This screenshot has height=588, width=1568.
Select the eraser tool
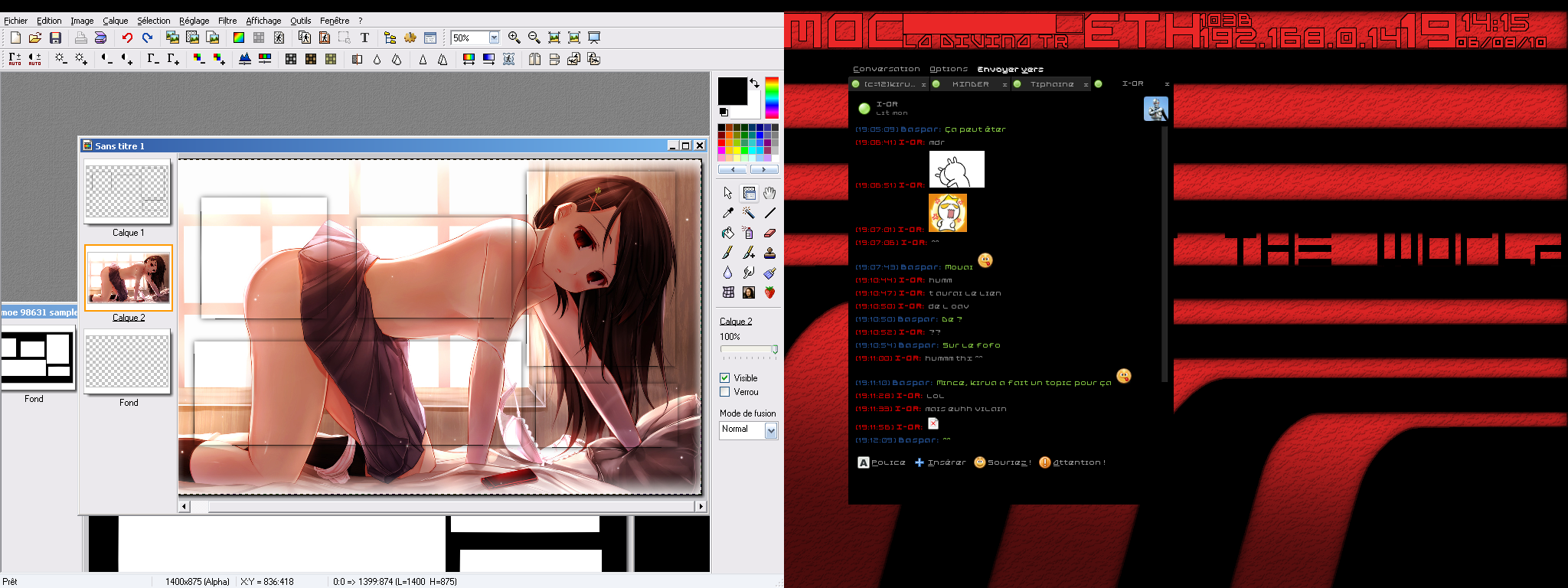769,233
